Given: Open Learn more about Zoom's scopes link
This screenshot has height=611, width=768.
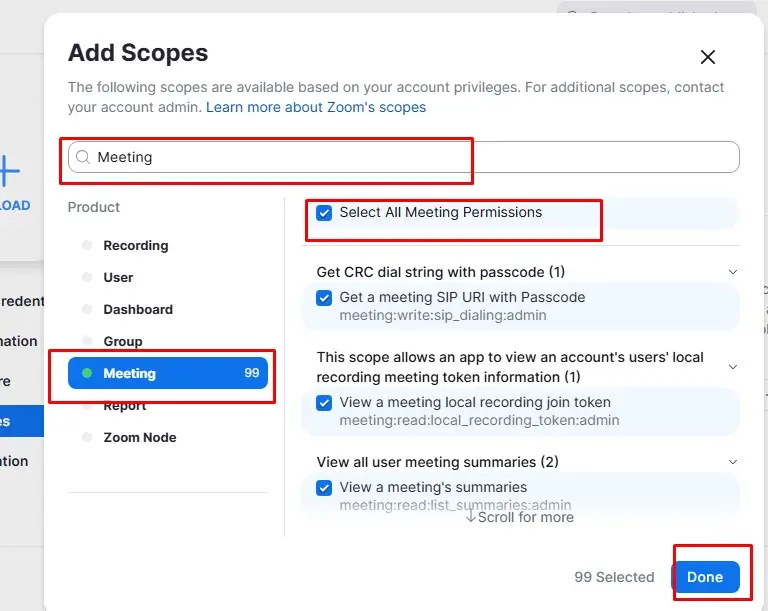Looking at the screenshot, I should tap(316, 107).
